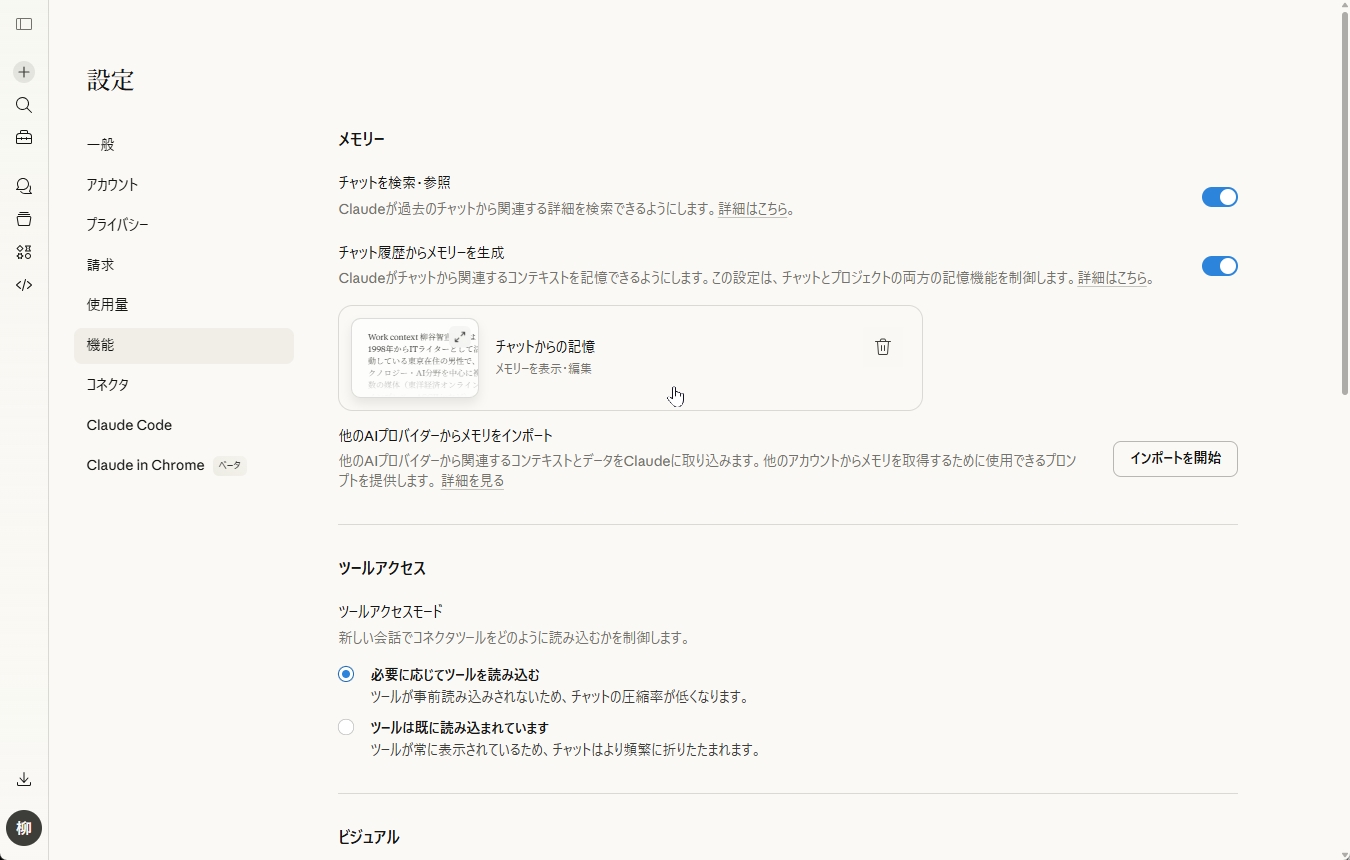Image resolution: width=1350 pixels, height=860 pixels.
Task: Select the Claude Code icon in the sidebar
Action: pyautogui.click(x=24, y=285)
